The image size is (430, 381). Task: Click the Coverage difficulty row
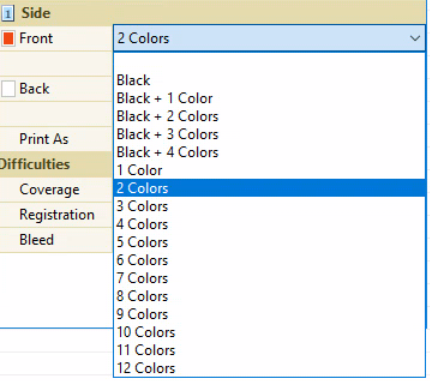56,190
